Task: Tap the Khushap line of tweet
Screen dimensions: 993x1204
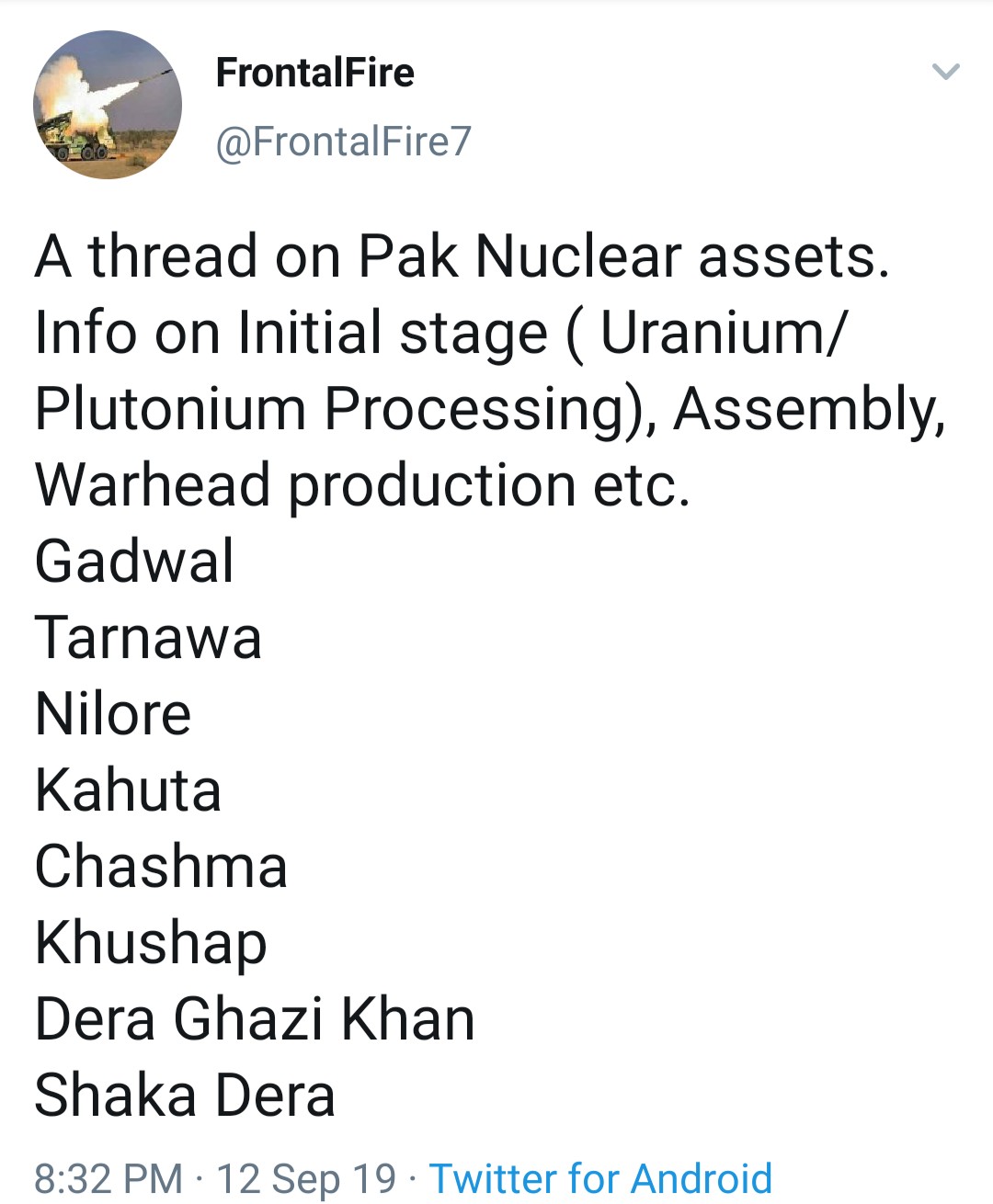Action: pyautogui.click(x=152, y=944)
